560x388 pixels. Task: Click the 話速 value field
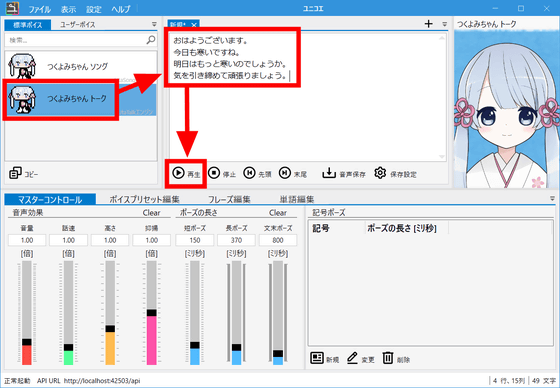(68, 240)
